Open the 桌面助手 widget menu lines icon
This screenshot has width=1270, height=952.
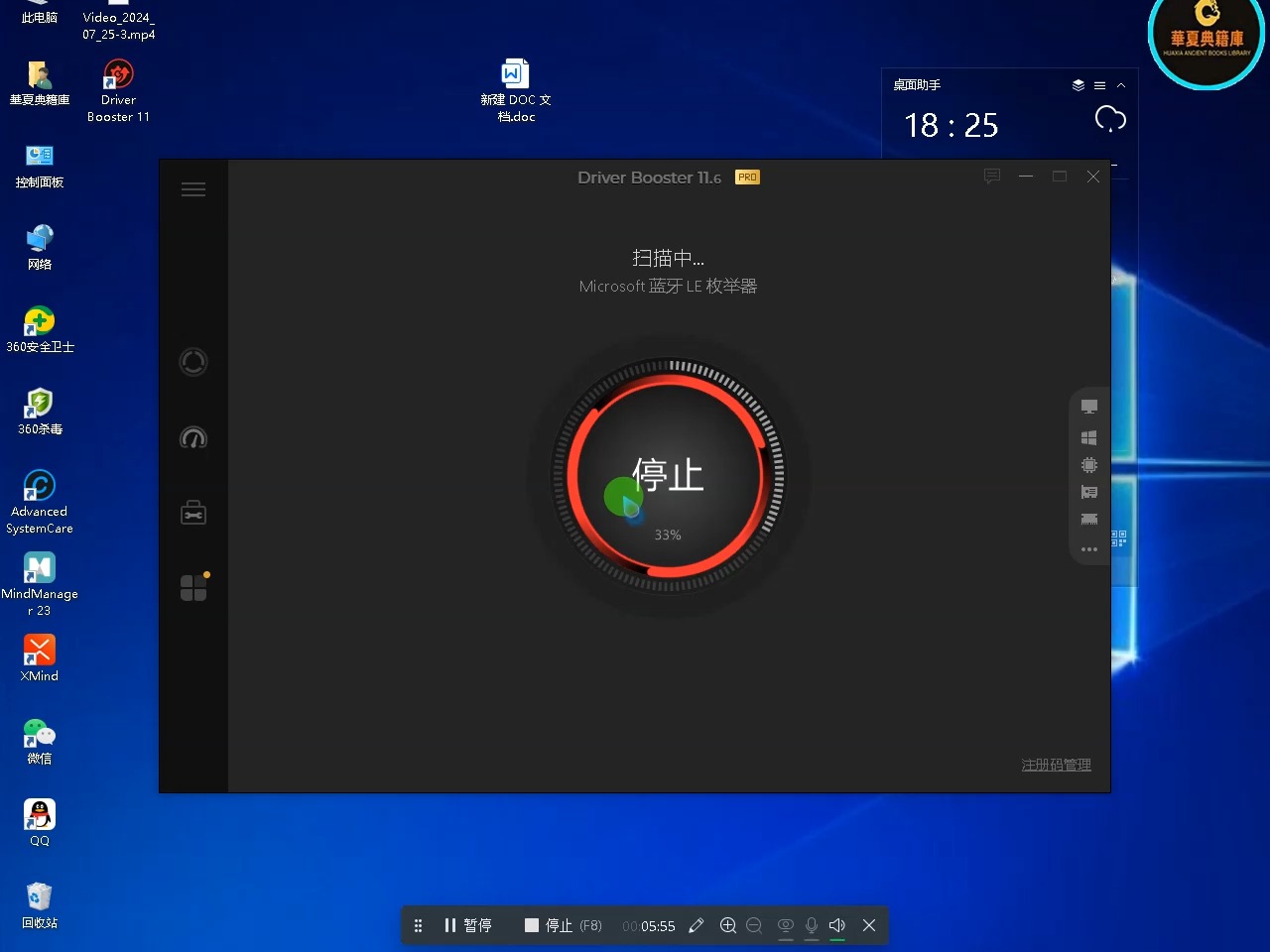(x=1099, y=85)
